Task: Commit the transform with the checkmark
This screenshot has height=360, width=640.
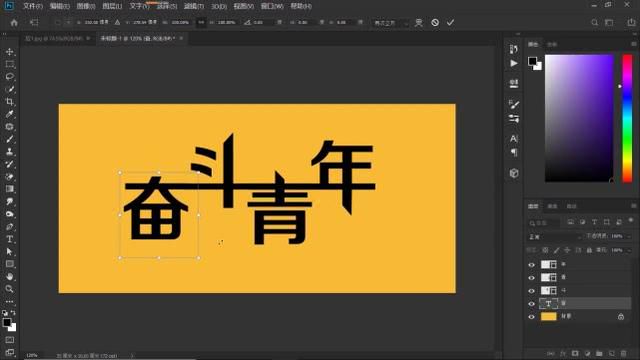Action: coord(450,22)
